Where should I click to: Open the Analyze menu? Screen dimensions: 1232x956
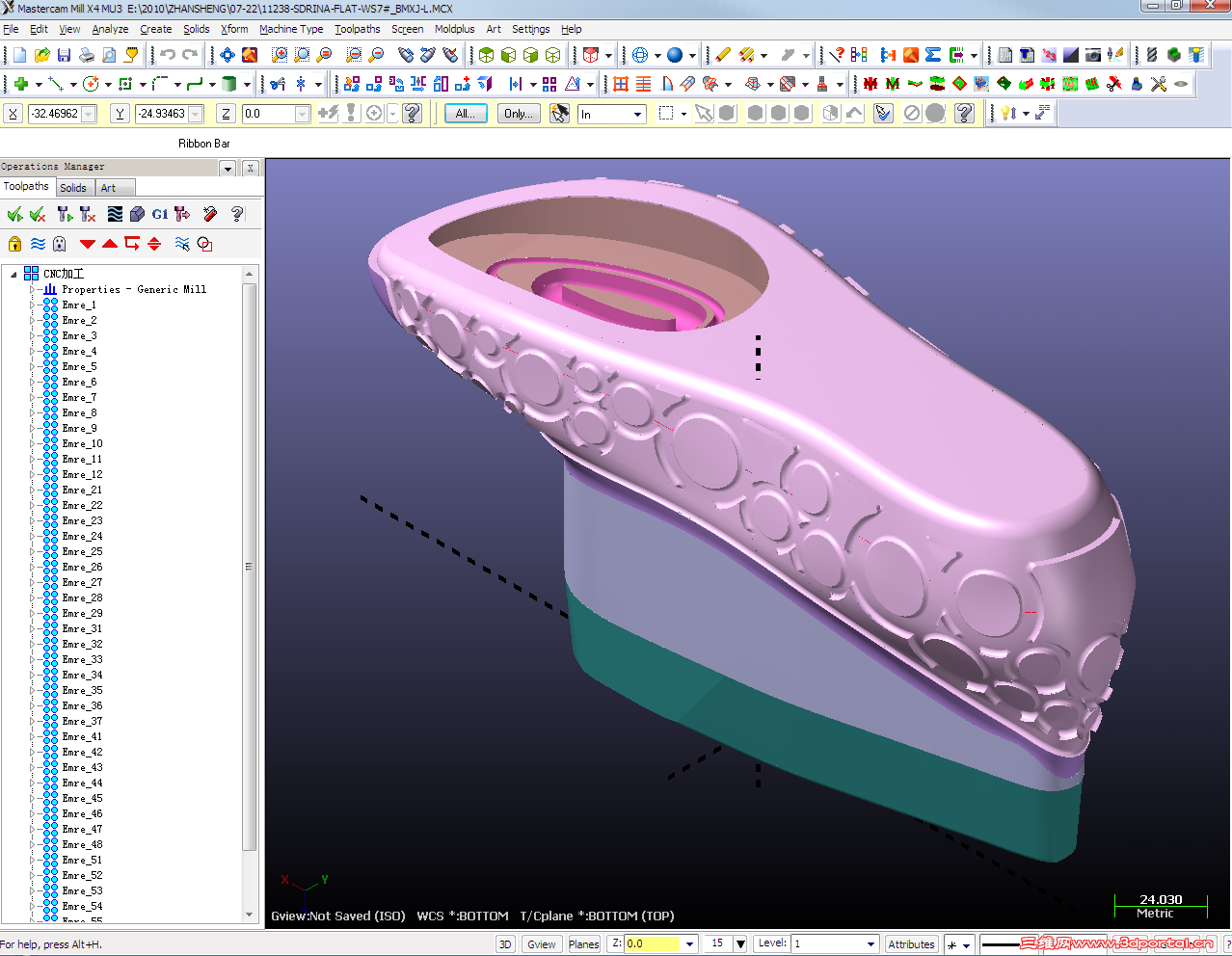pos(110,29)
